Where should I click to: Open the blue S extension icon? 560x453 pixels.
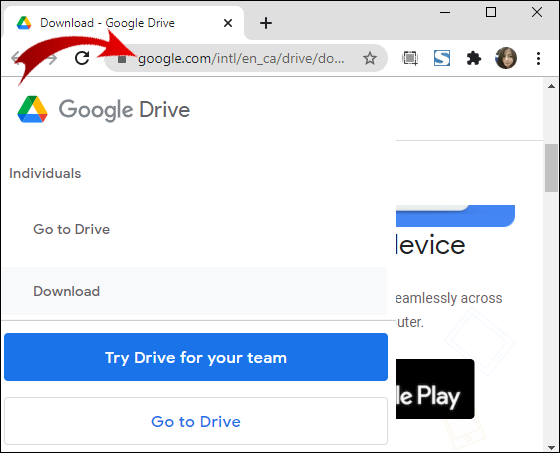(442, 58)
